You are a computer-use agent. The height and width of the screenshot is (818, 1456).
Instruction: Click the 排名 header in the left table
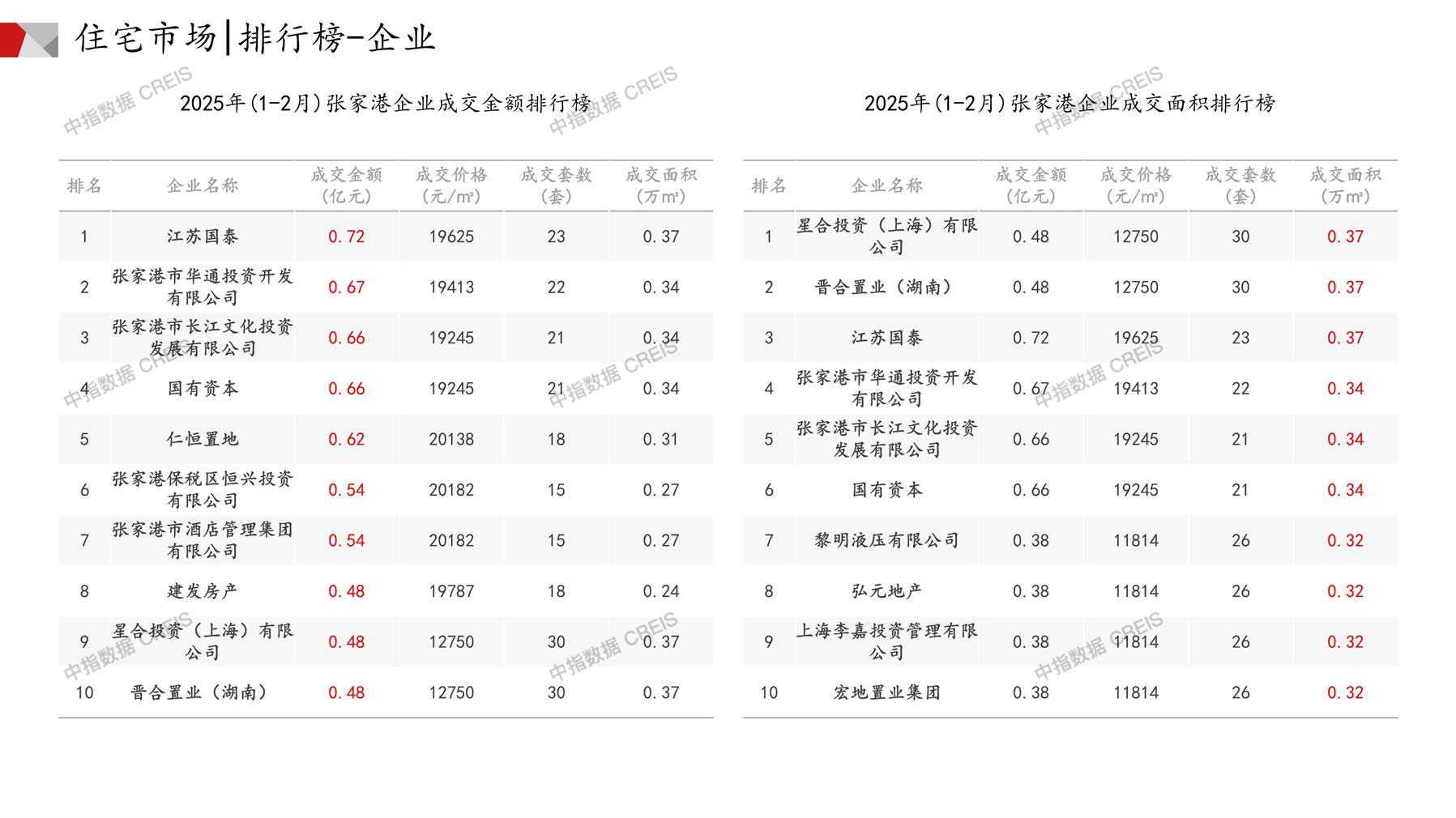click(x=84, y=185)
